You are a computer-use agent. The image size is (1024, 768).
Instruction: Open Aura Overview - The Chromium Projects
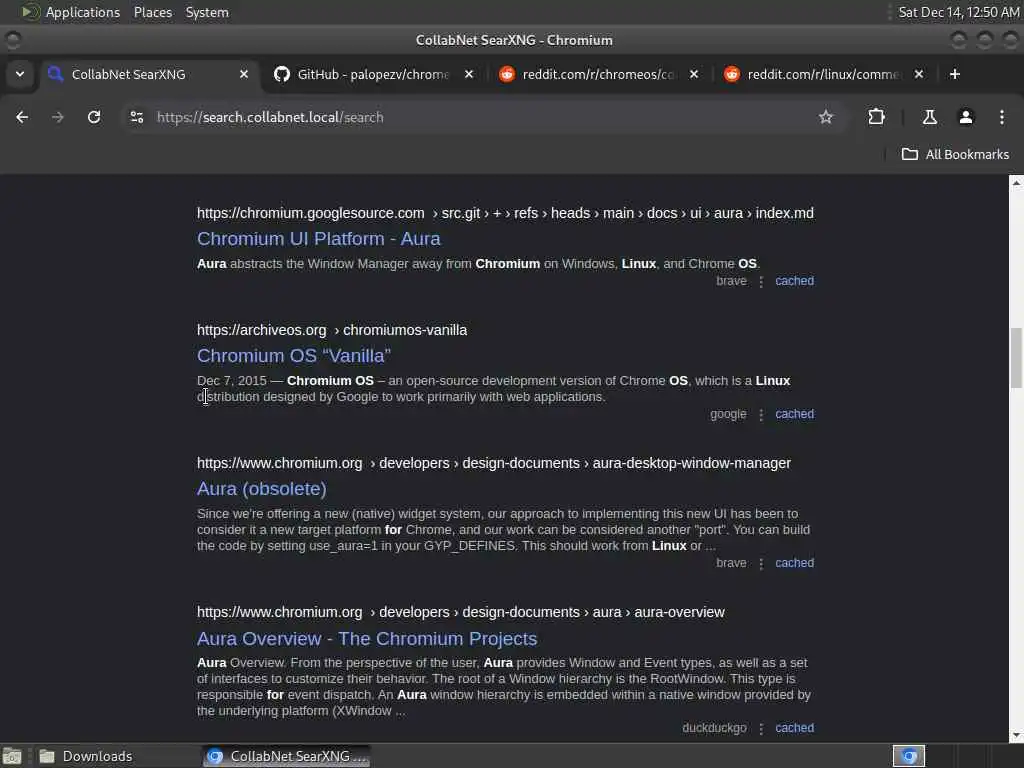(x=367, y=638)
